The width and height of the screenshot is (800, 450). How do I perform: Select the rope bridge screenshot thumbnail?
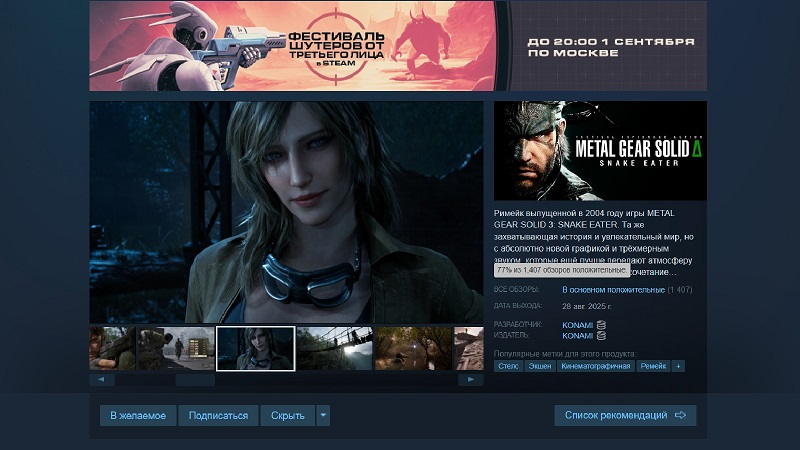(334, 348)
